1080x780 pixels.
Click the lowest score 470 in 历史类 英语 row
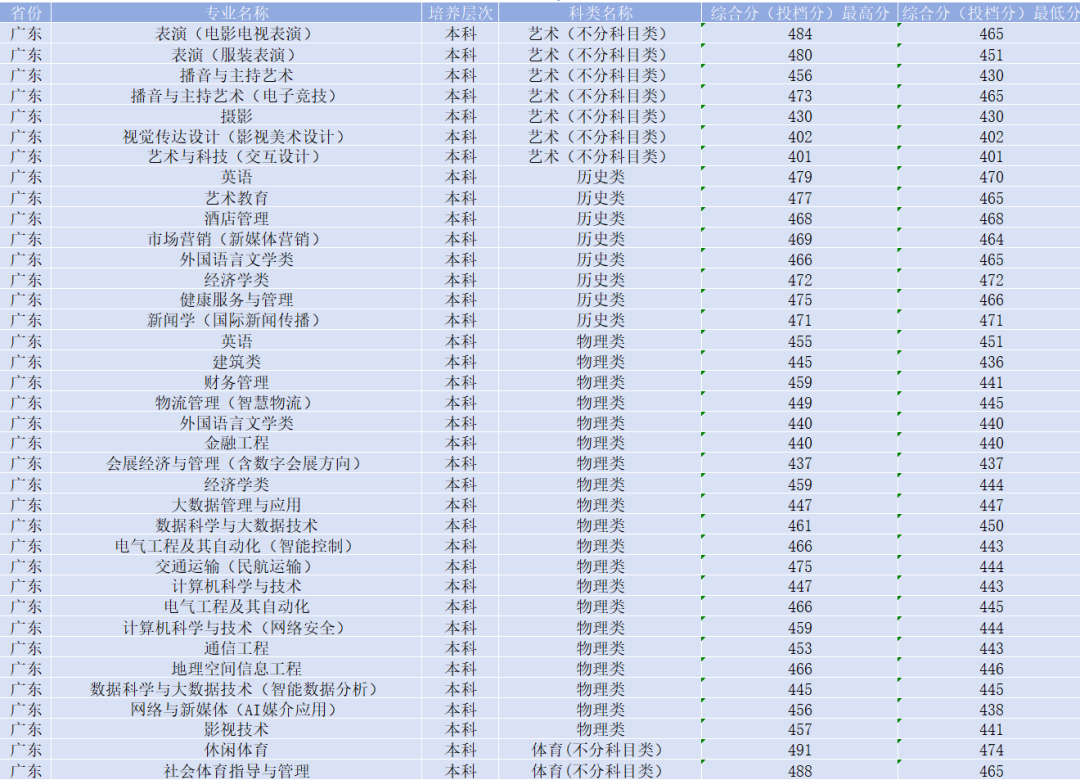(990, 177)
